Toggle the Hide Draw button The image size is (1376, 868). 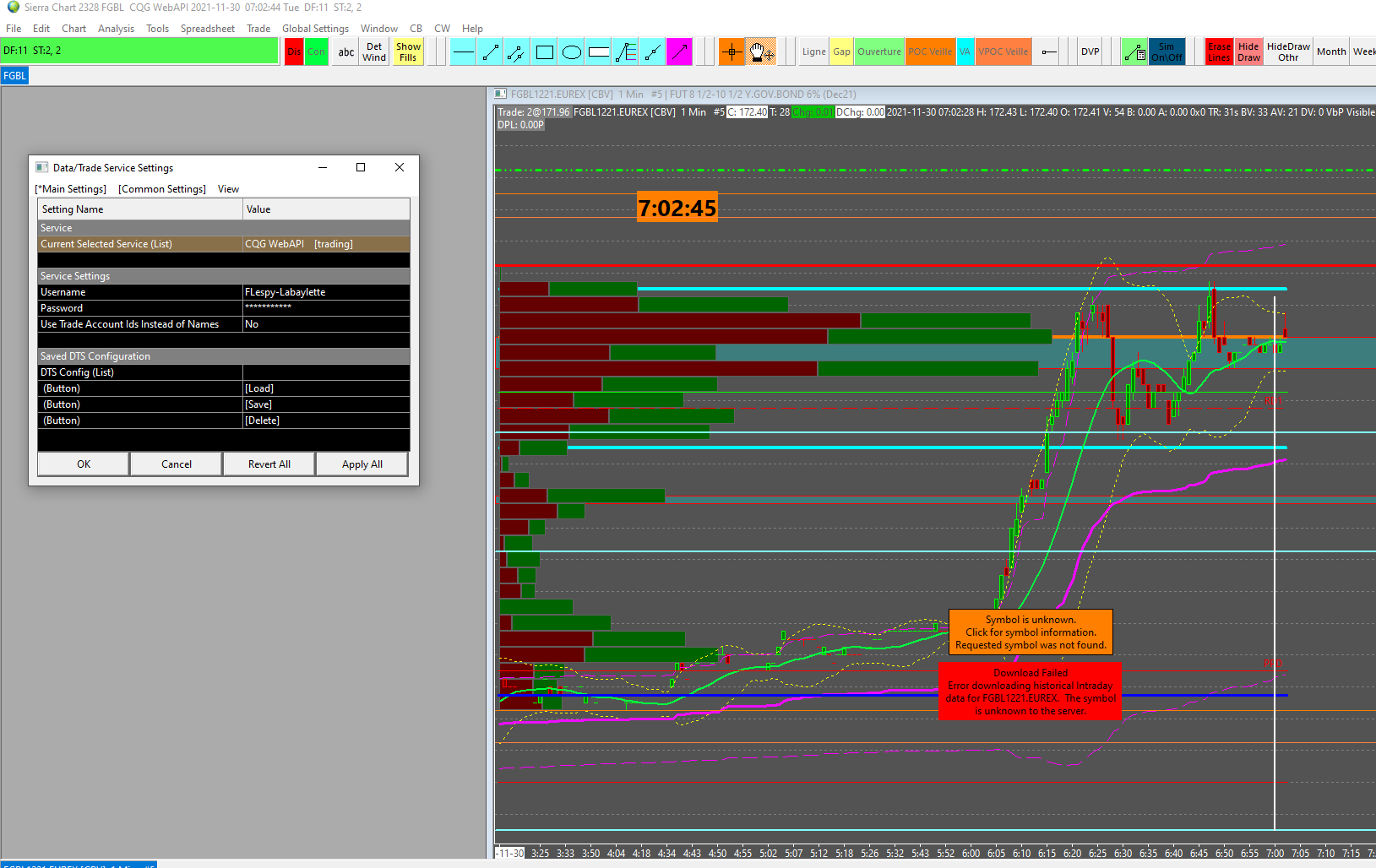click(x=1248, y=52)
